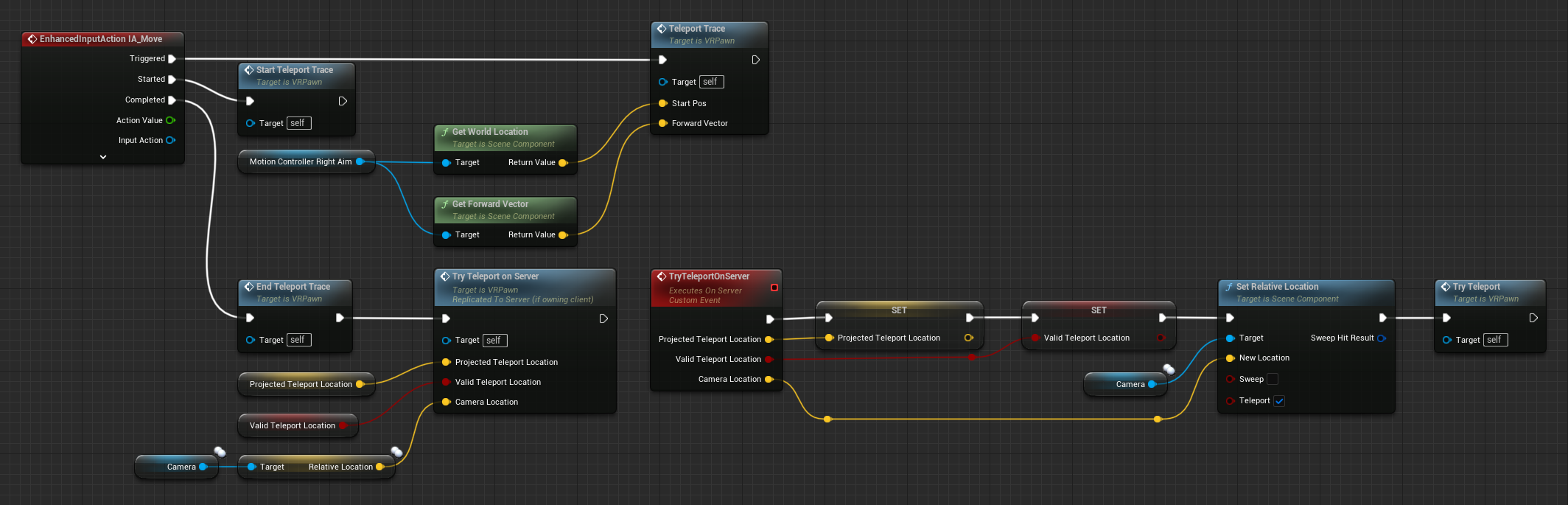Click the self field in Start Teleport Trace

pyautogui.click(x=298, y=123)
